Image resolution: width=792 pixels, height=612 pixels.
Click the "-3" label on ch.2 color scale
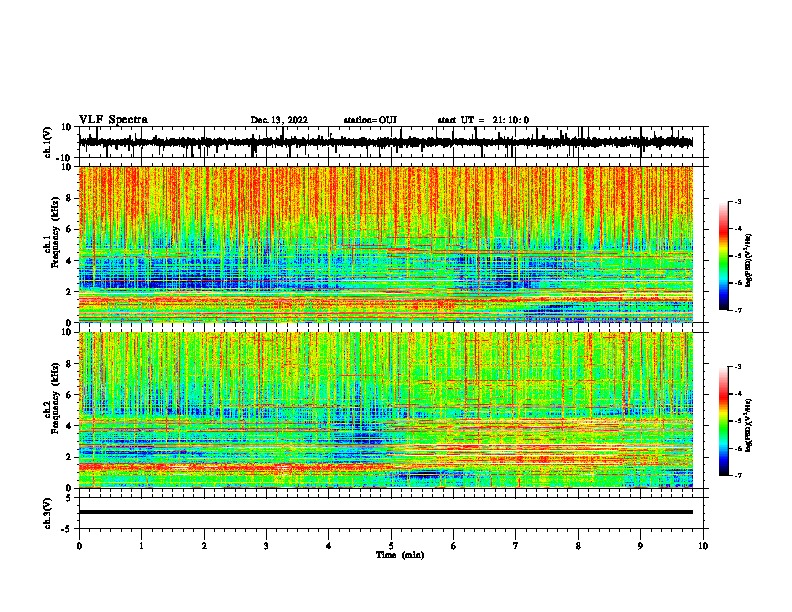click(737, 367)
